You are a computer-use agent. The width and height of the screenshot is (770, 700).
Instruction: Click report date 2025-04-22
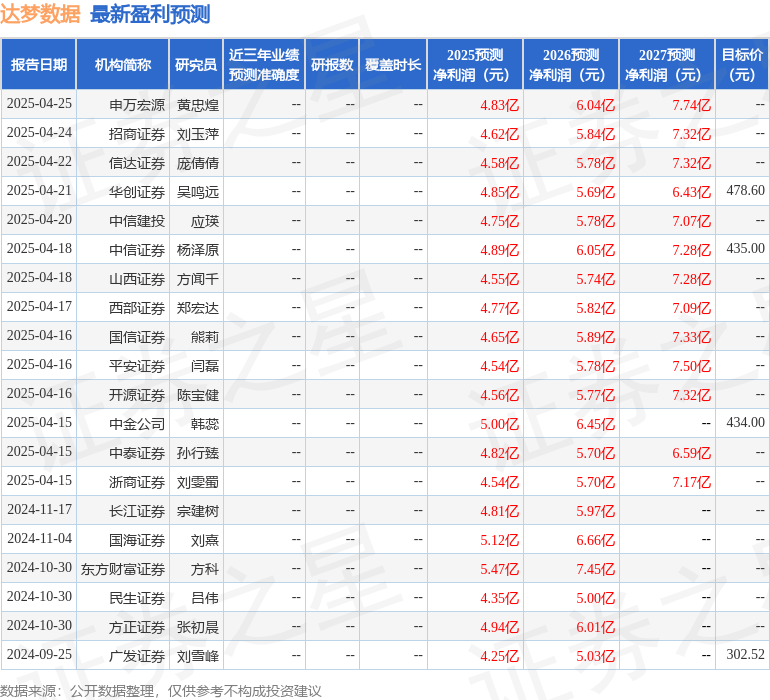point(39,161)
